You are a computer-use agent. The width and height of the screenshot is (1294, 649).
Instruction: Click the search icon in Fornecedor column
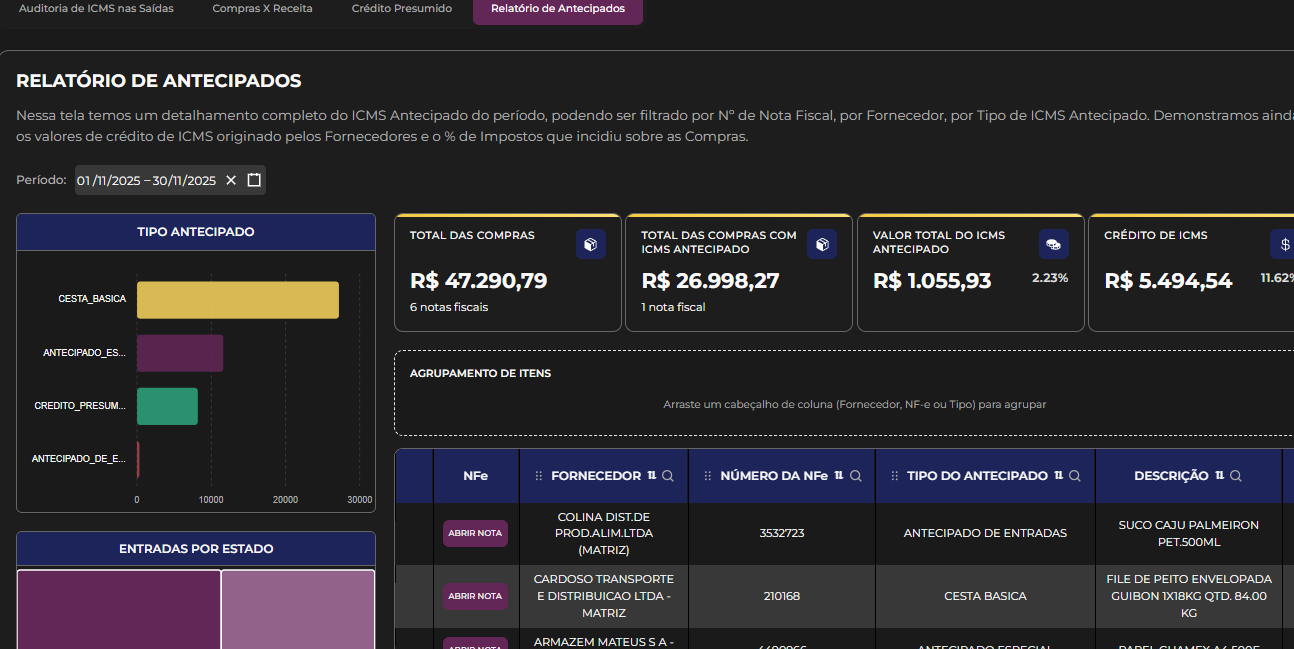pos(668,476)
